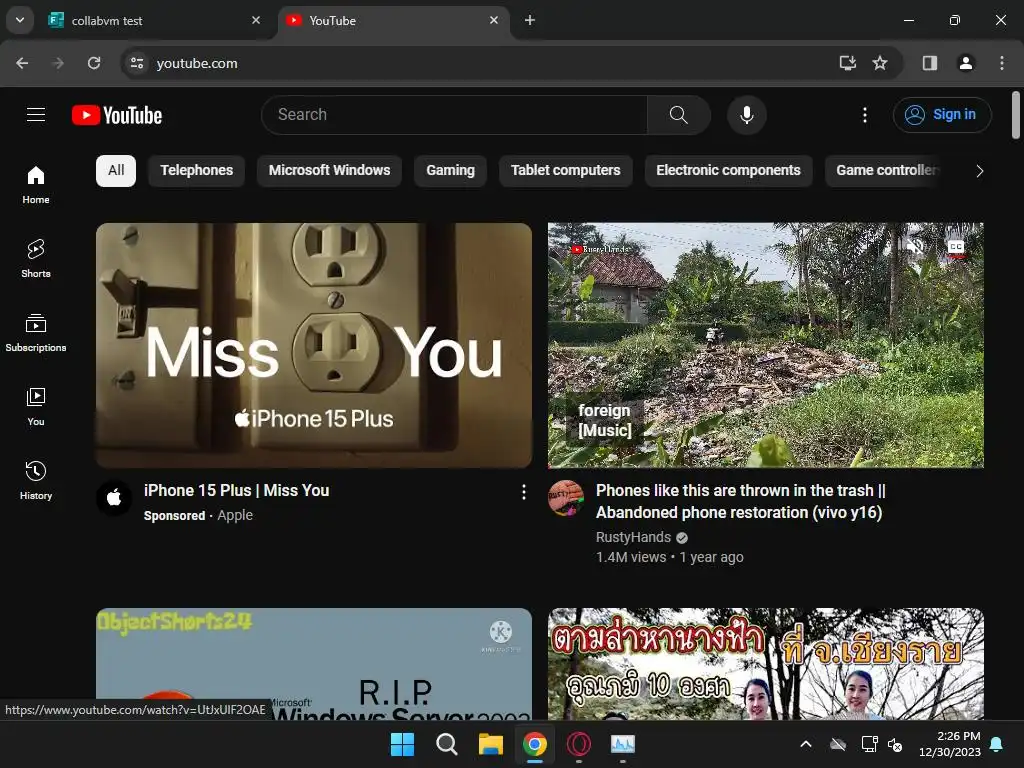Open Chrome side panel
The height and width of the screenshot is (768, 1024).
(930, 63)
